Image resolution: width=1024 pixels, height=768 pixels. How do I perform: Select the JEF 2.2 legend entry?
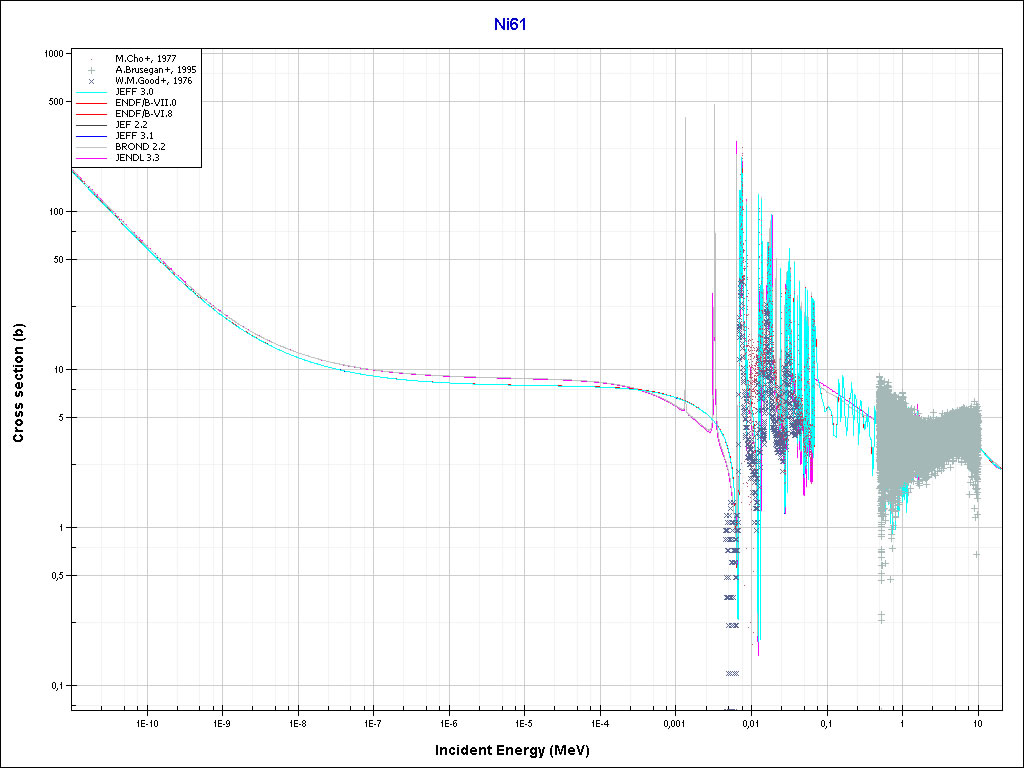131,125
